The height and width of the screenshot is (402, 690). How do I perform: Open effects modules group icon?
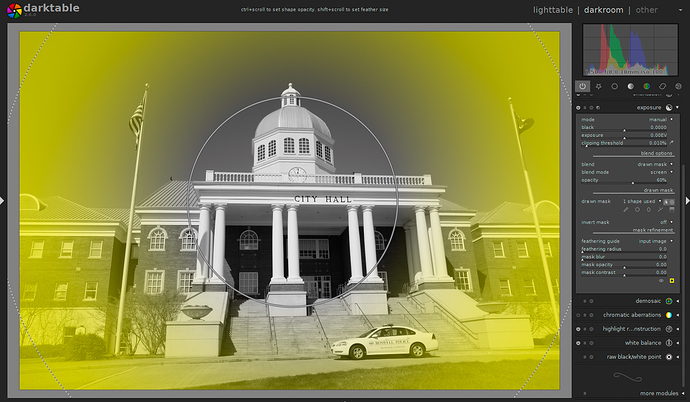(x=678, y=86)
